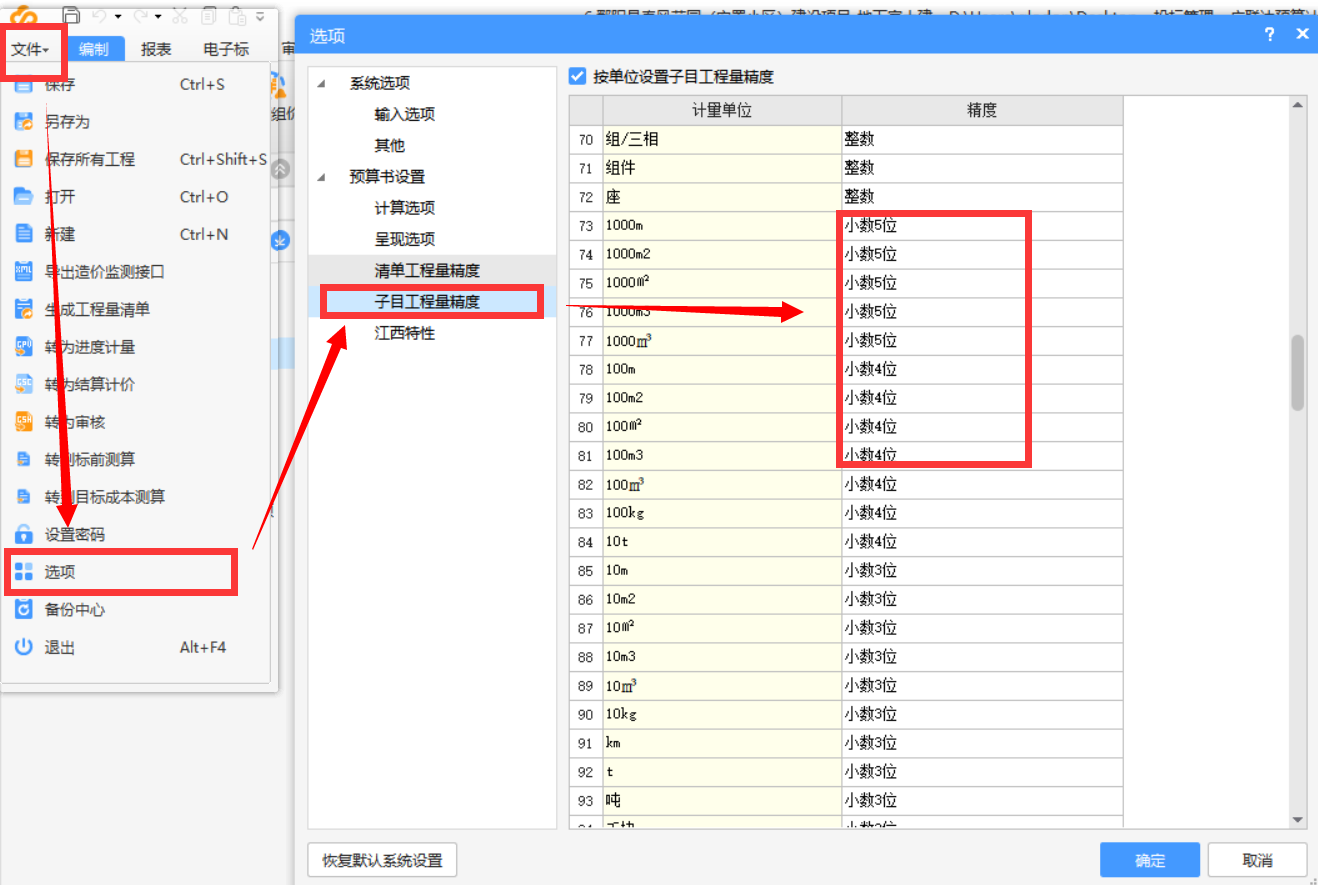This screenshot has height=885, width=1318.
Task: Click the unit cell 座 in row 72
Action: tap(721, 197)
